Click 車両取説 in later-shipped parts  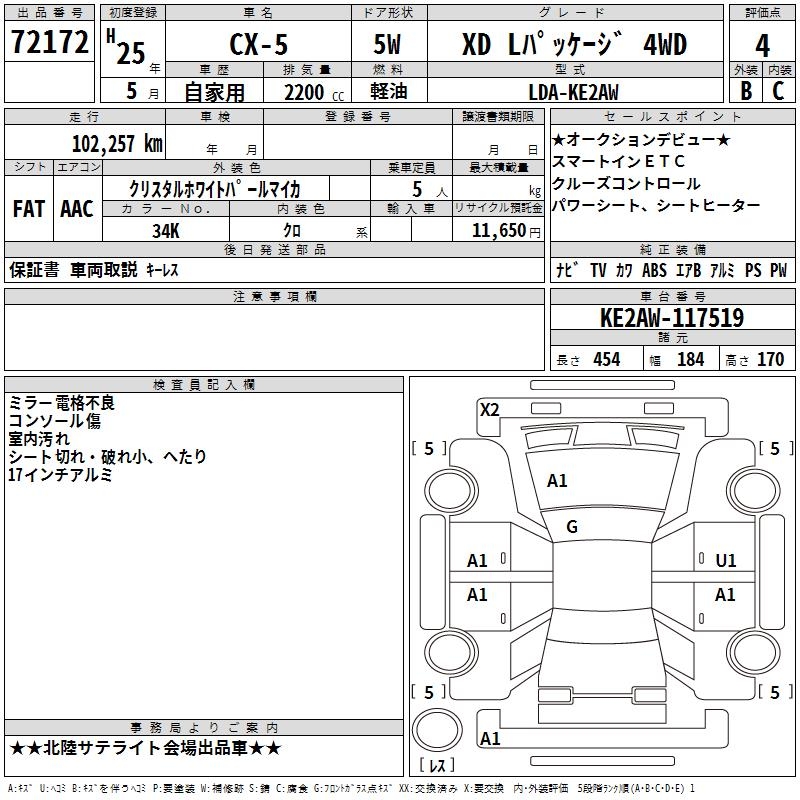coord(104,269)
